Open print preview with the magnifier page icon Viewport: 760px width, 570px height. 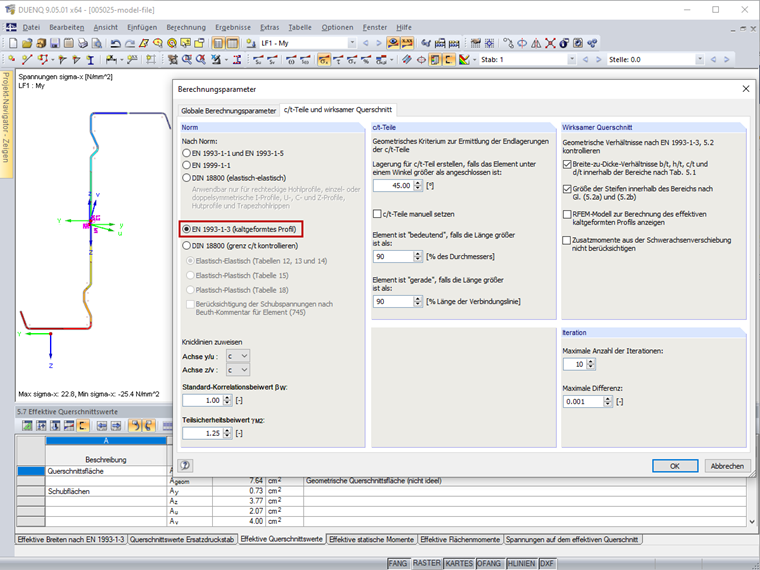click(97, 43)
